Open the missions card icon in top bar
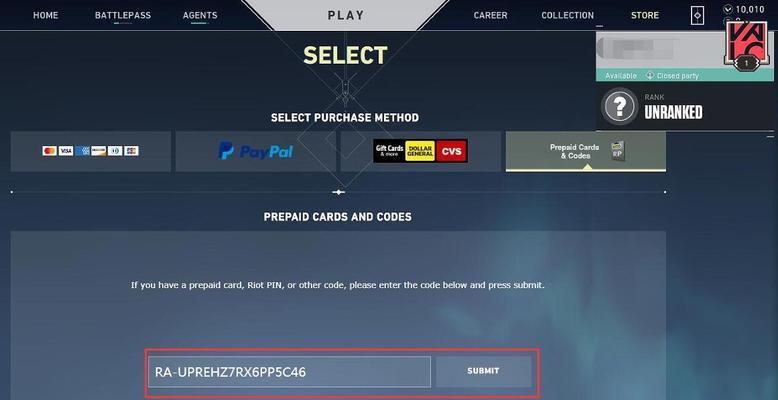 [x=697, y=16]
